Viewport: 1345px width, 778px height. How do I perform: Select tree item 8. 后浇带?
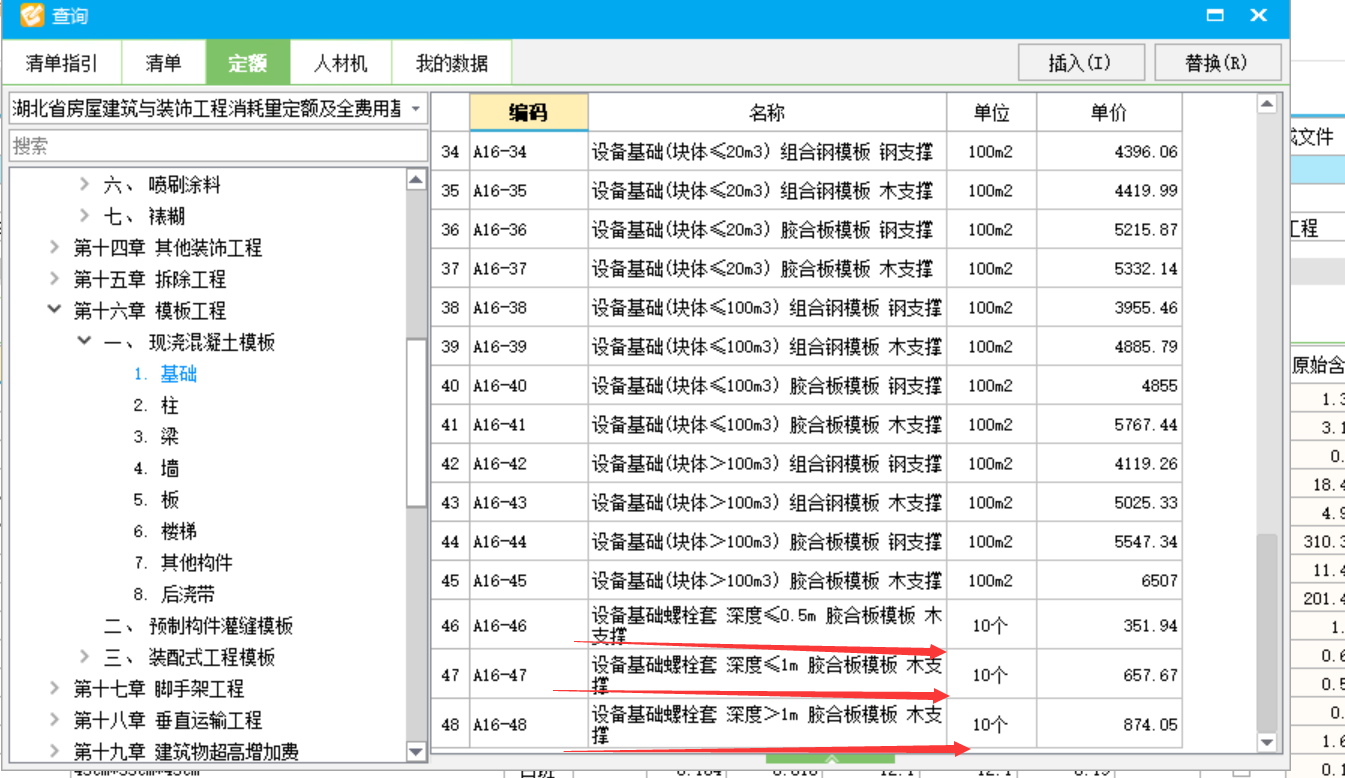point(175,594)
